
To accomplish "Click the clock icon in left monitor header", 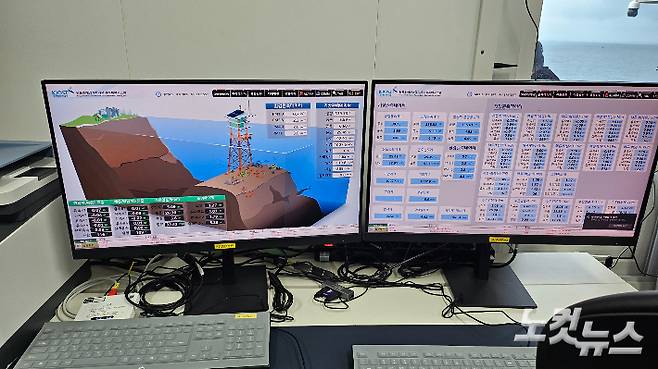I will coord(158,94).
